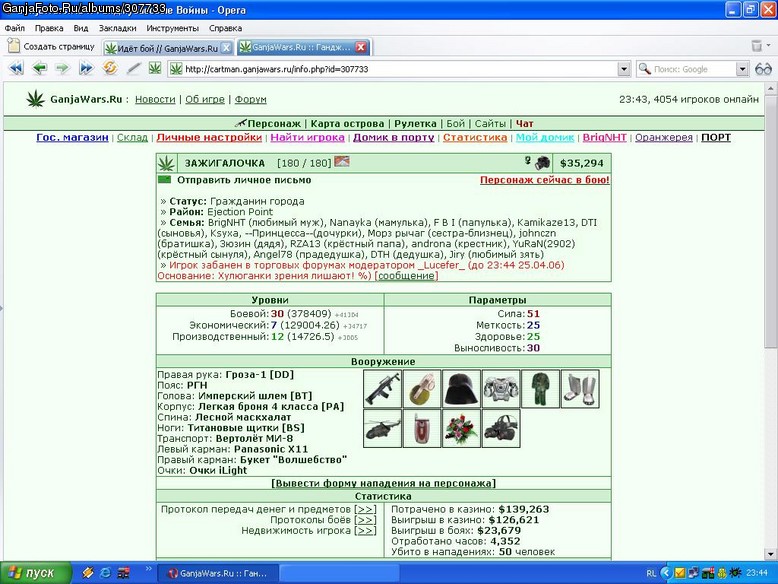Click the RL language indicator in tray
Screen dimensions: 778x584
click(651, 573)
